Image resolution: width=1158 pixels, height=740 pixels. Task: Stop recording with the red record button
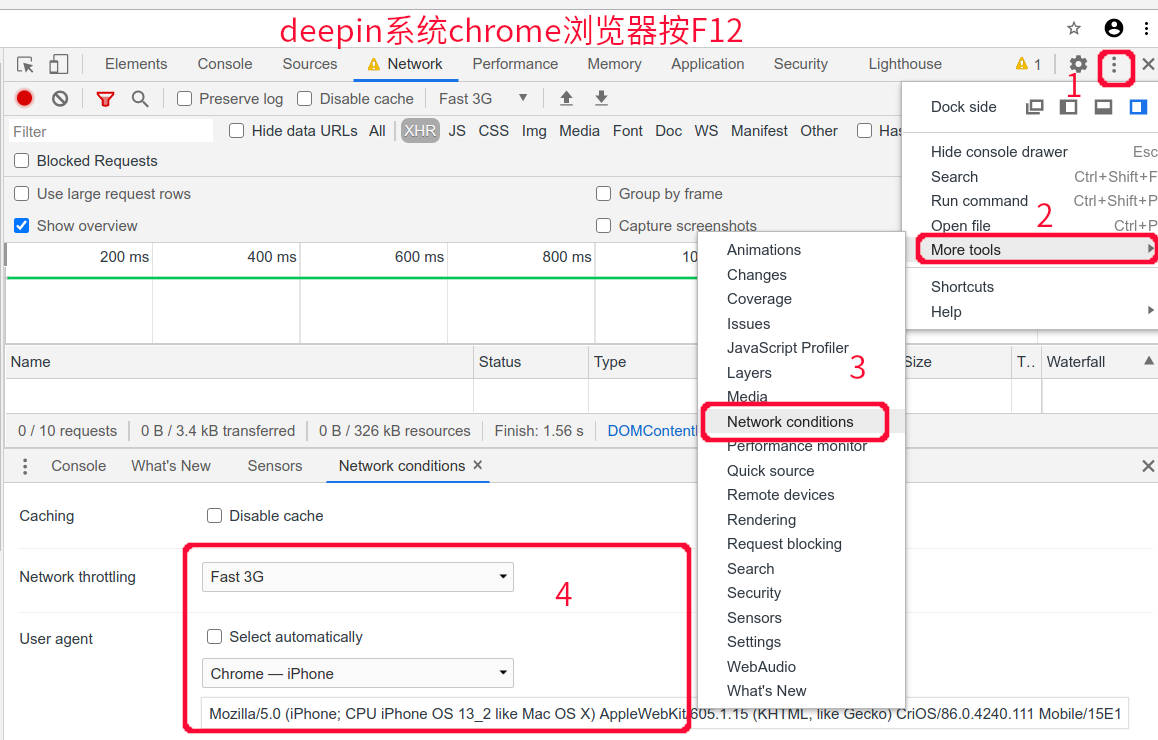coord(24,98)
